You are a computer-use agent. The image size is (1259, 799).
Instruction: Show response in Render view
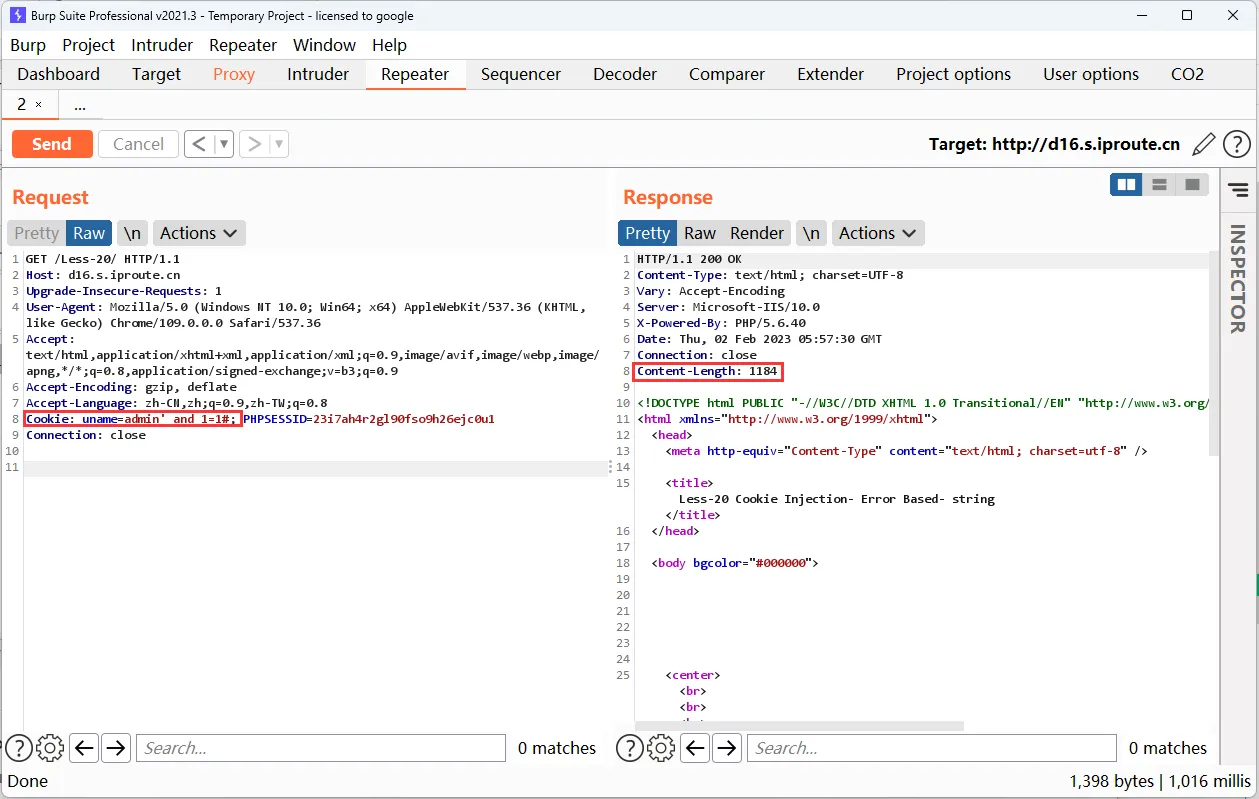pyautogui.click(x=756, y=233)
